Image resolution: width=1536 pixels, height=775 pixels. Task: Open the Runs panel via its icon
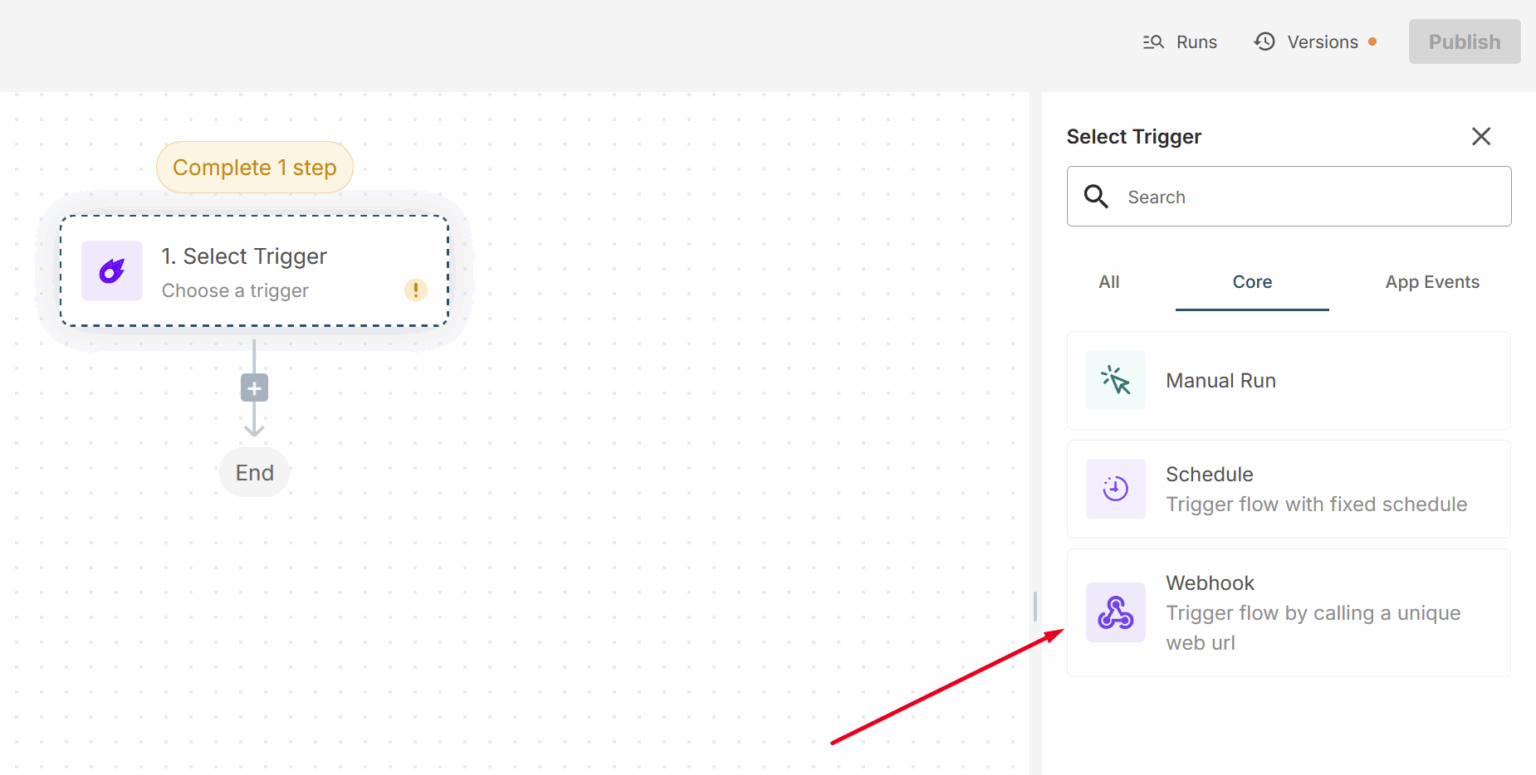(1152, 41)
